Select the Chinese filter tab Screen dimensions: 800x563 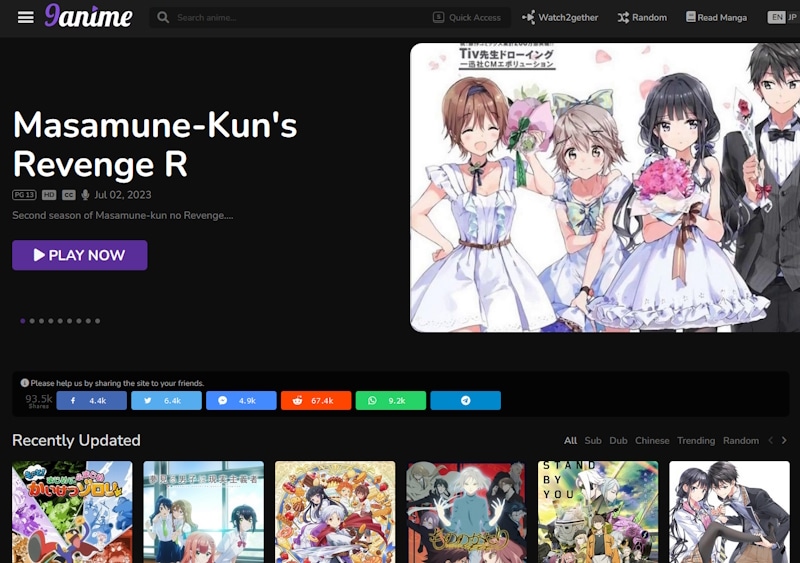(x=652, y=440)
